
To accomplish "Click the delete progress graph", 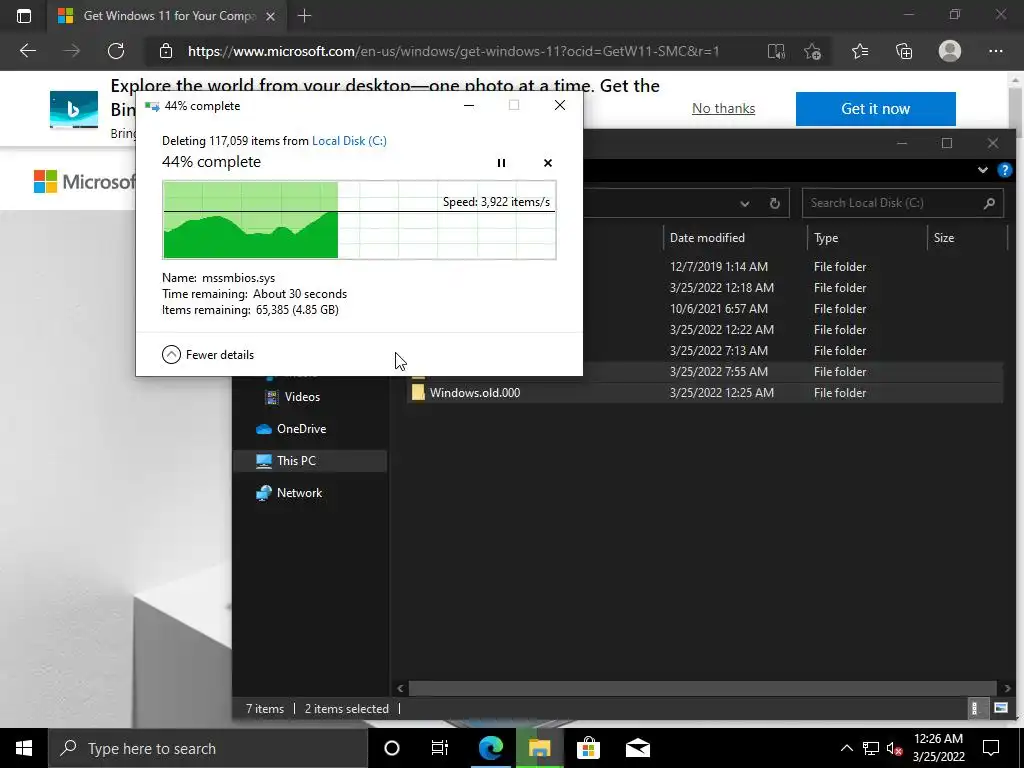I will 359,220.
